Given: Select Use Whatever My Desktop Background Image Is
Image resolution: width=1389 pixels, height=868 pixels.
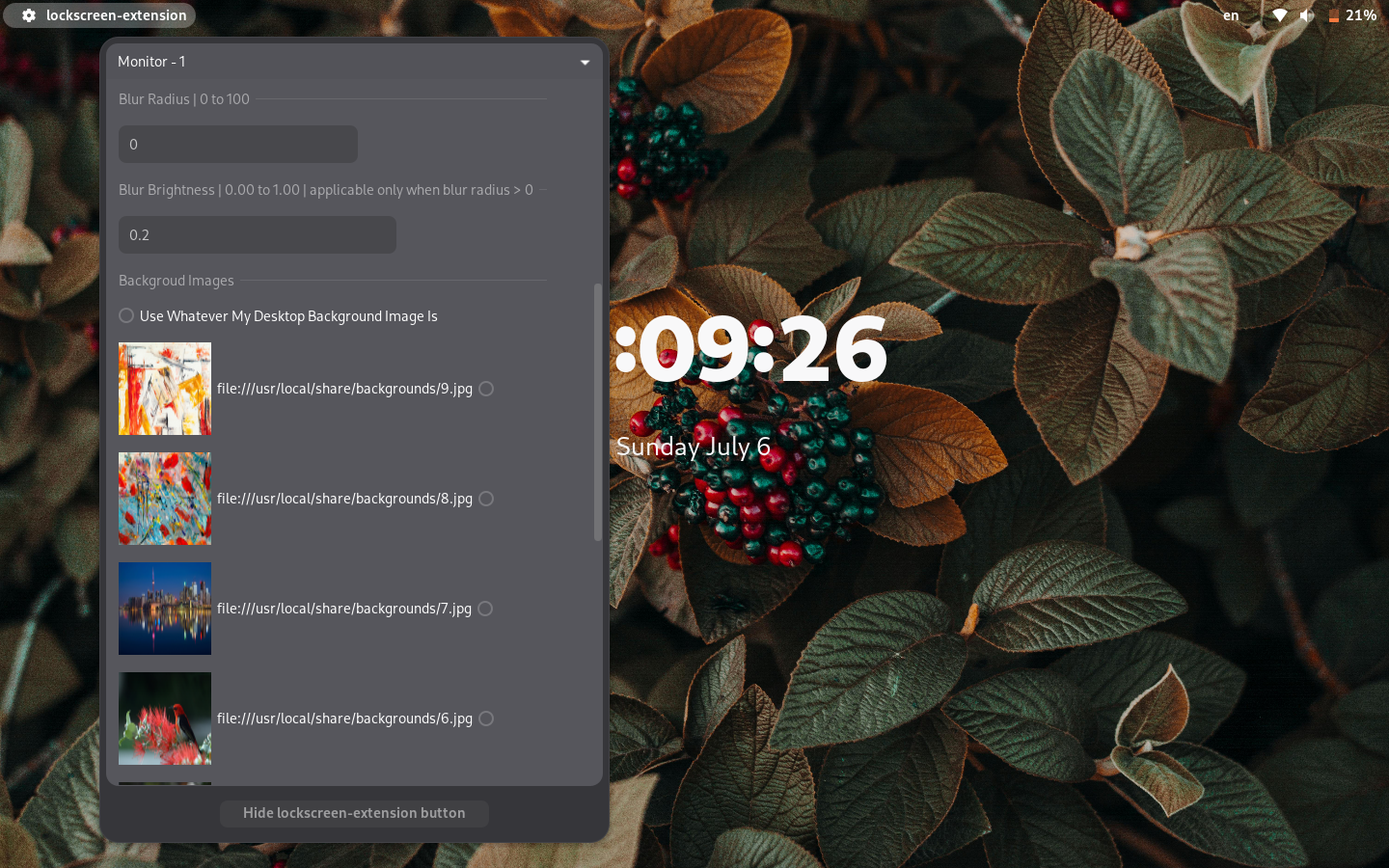Looking at the screenshot, I should pyautogui.click(x=126, y=315).
